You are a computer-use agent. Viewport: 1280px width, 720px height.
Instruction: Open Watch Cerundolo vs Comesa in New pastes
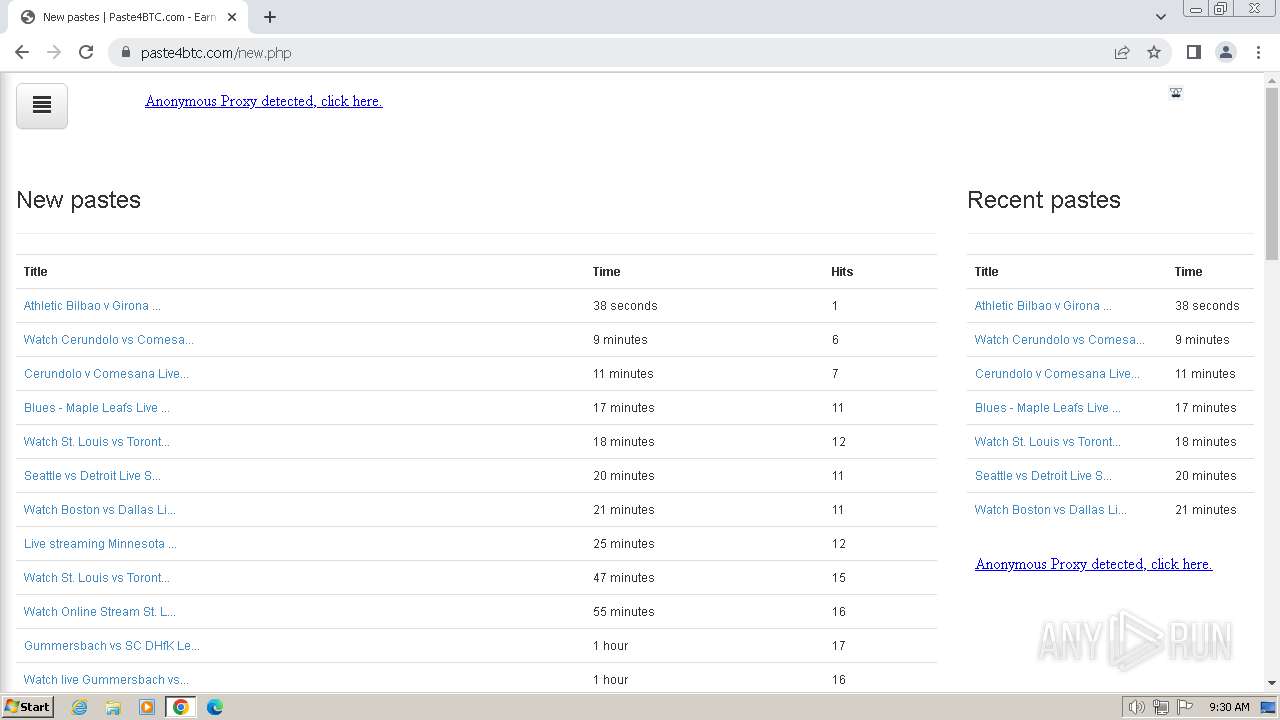109,340
